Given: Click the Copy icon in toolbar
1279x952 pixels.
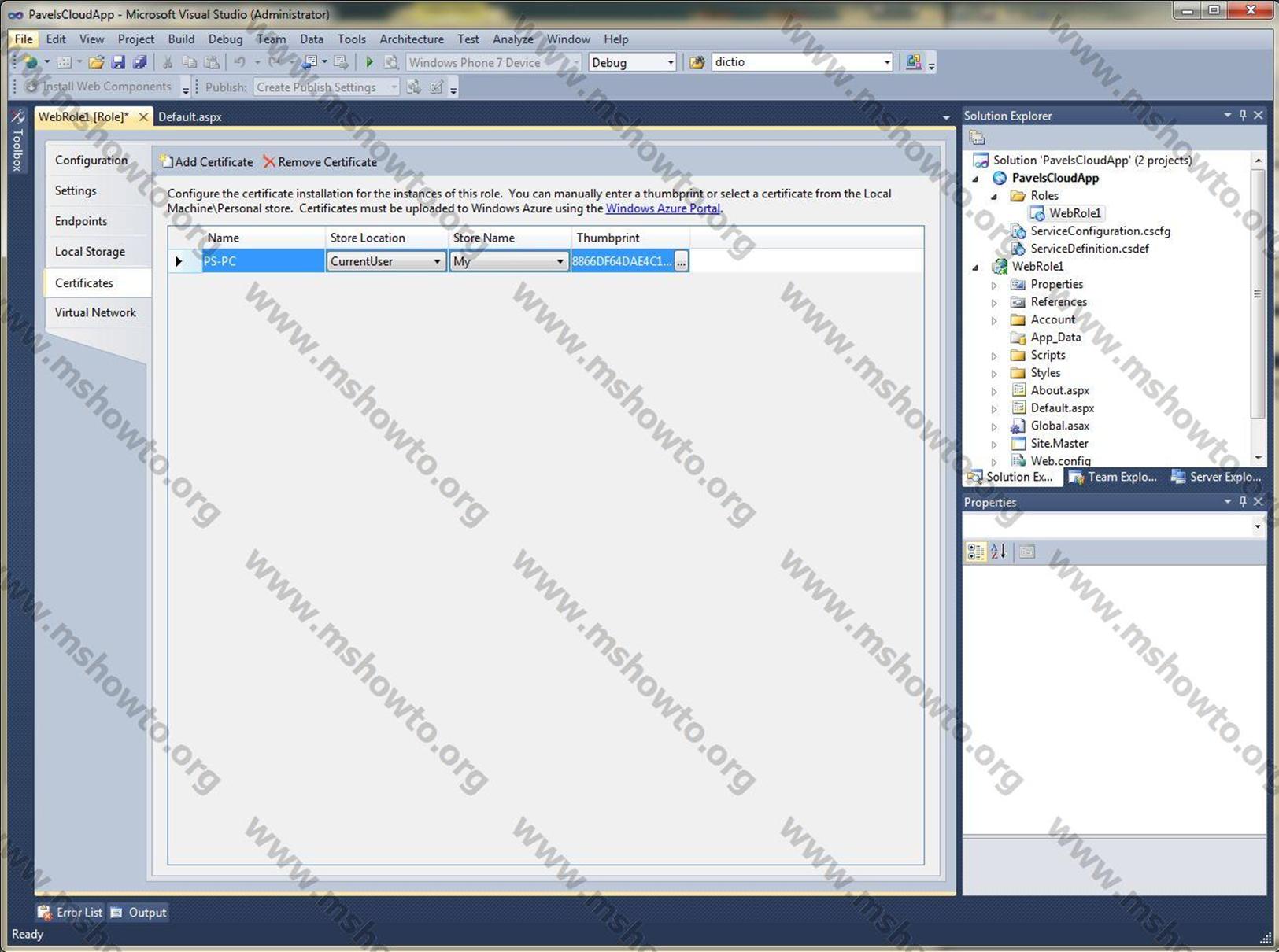Looking at the screenshot, I should coord(190,62).
